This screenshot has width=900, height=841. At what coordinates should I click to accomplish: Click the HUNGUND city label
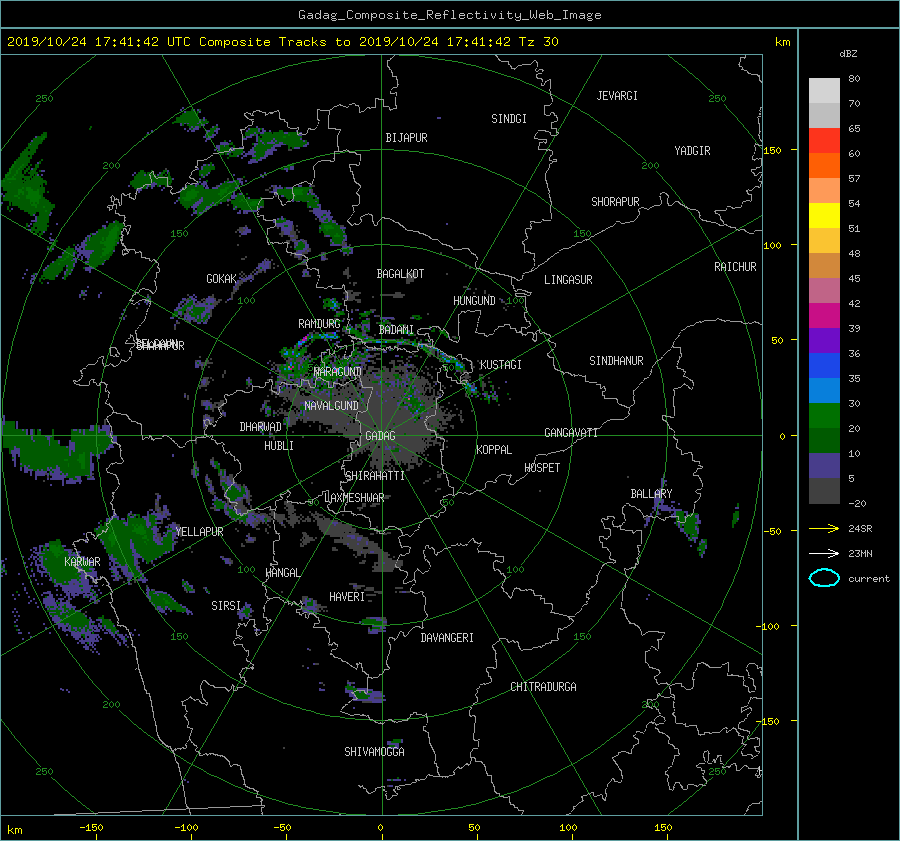[x=474, y=301]
